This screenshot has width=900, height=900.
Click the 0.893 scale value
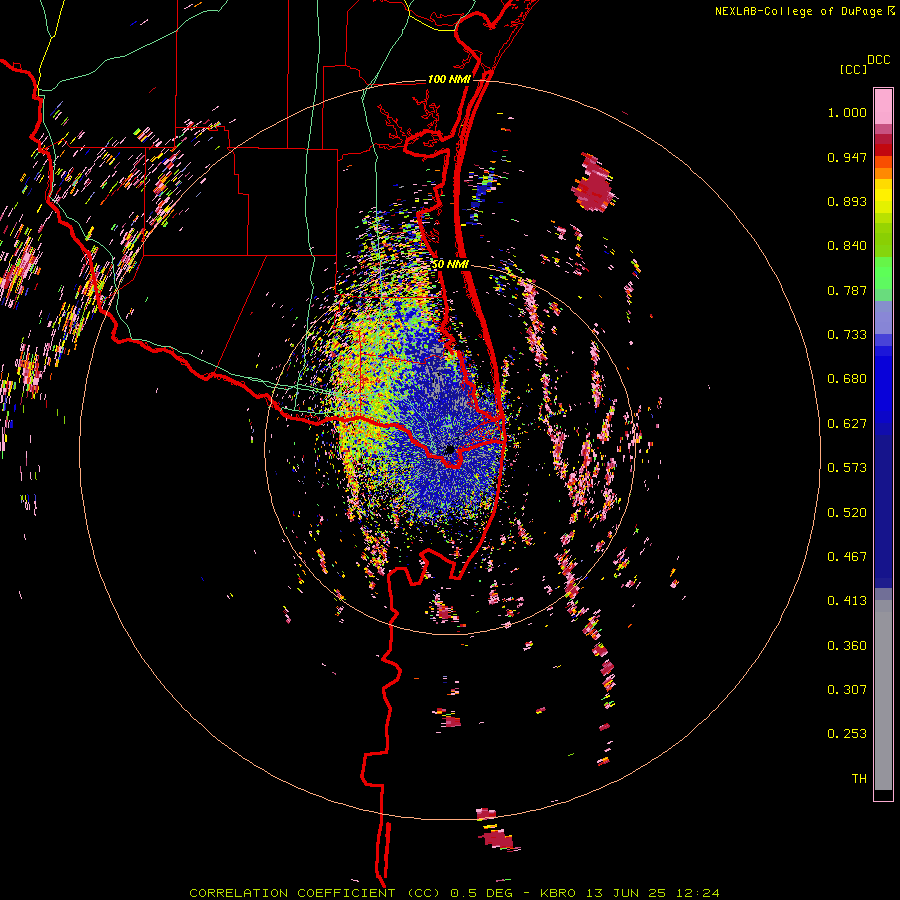pos(847,201)
